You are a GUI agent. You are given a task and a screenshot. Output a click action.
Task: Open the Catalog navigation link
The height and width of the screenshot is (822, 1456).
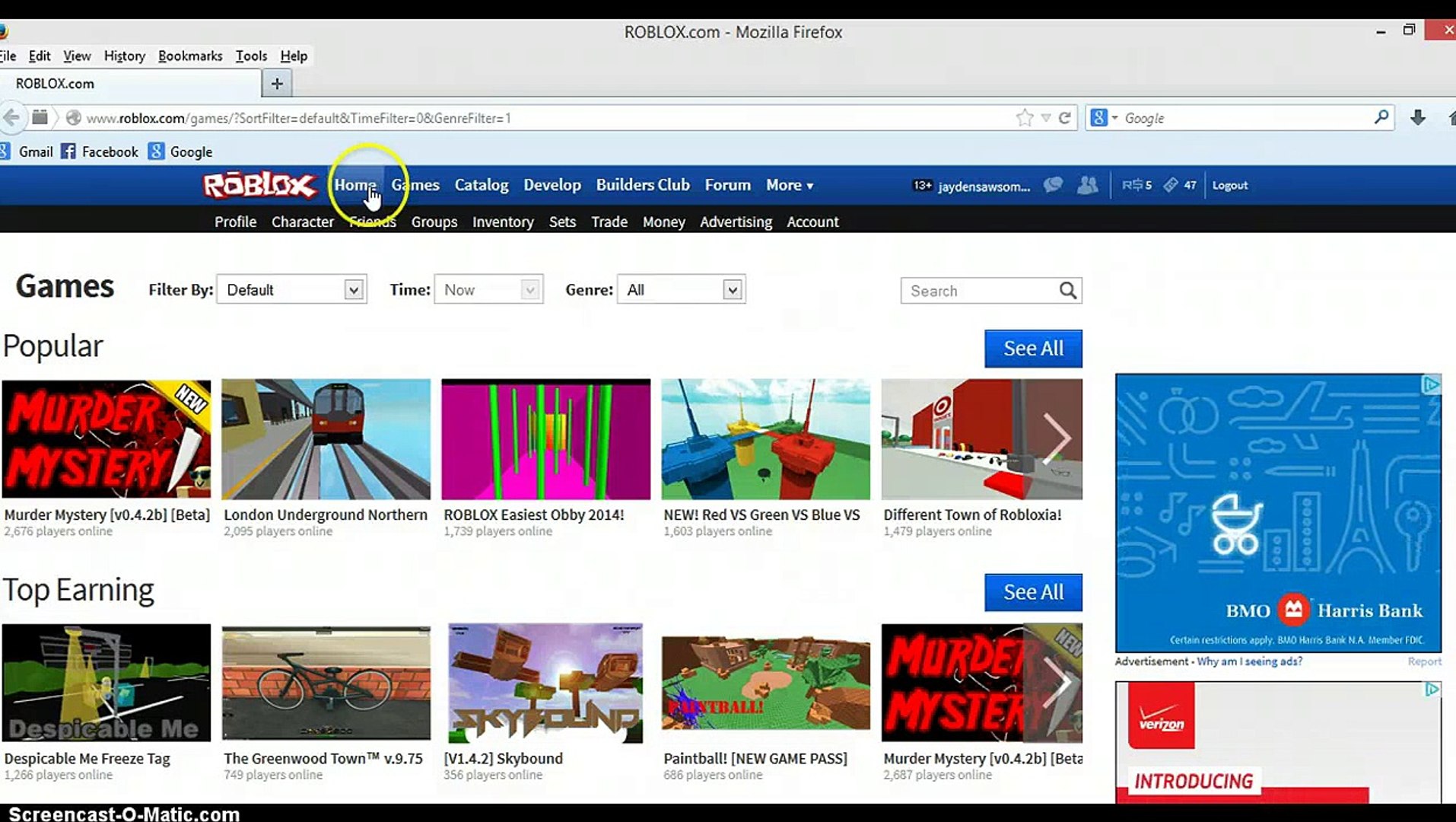click(x=482, y=185)
